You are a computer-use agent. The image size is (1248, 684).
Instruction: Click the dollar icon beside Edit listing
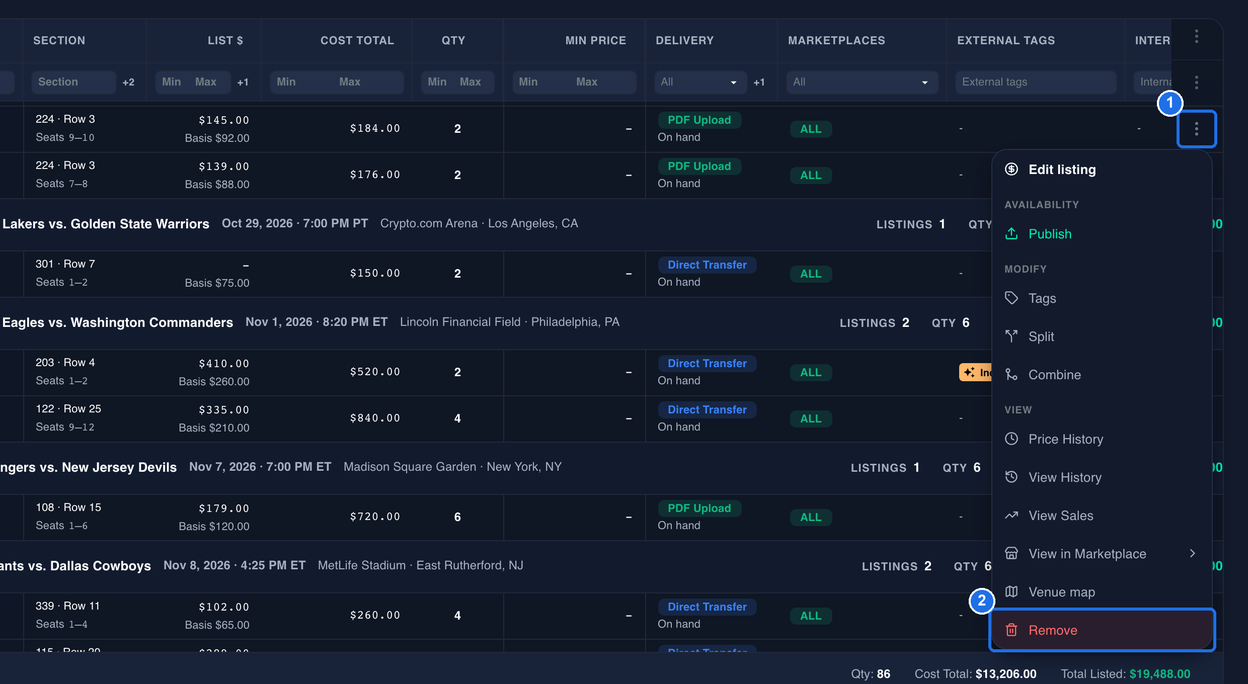(1011, 170)
